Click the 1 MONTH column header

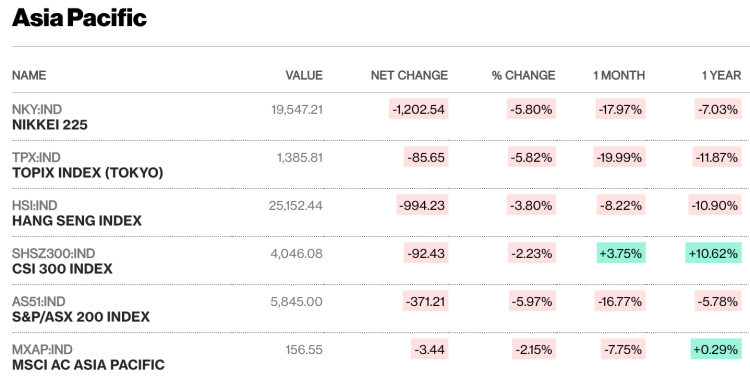click(x=619, y=75)
